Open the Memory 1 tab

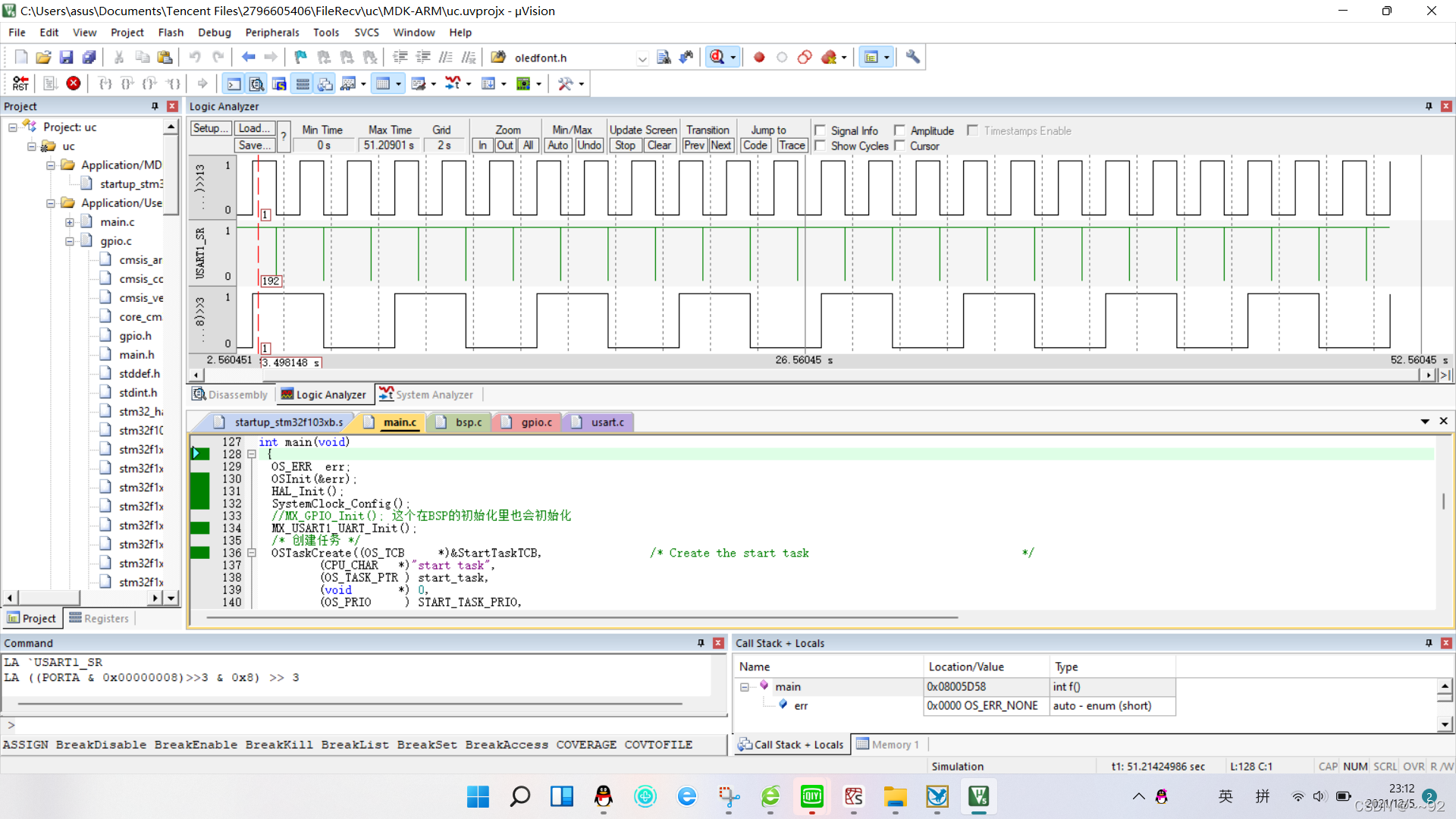pyautogui.click(x=888, y=745)
